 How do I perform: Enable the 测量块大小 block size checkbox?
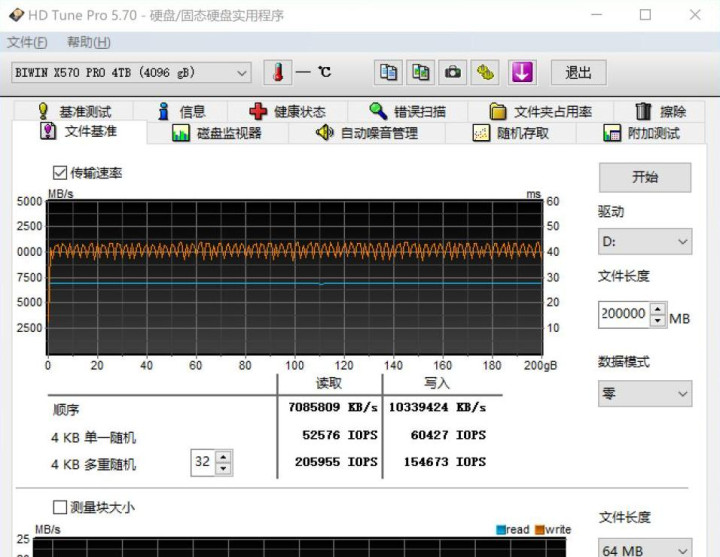(x=60, y=507)
